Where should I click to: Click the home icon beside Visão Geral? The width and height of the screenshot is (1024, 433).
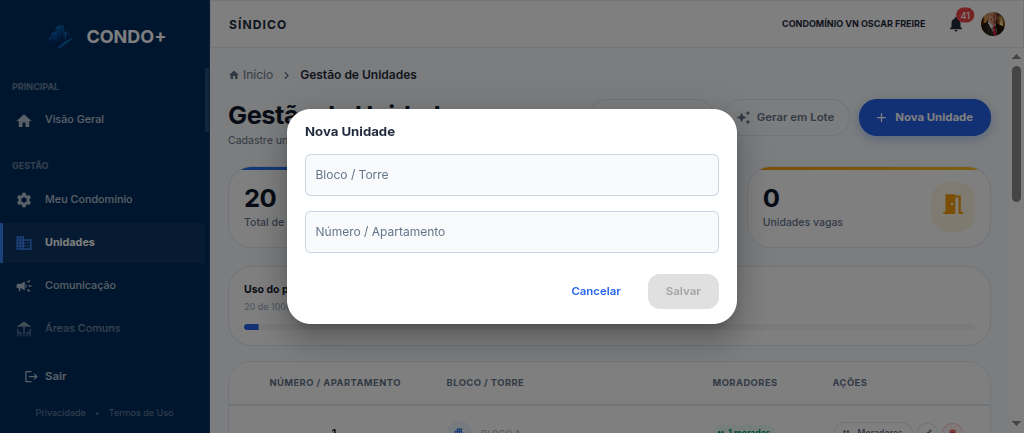24,121
